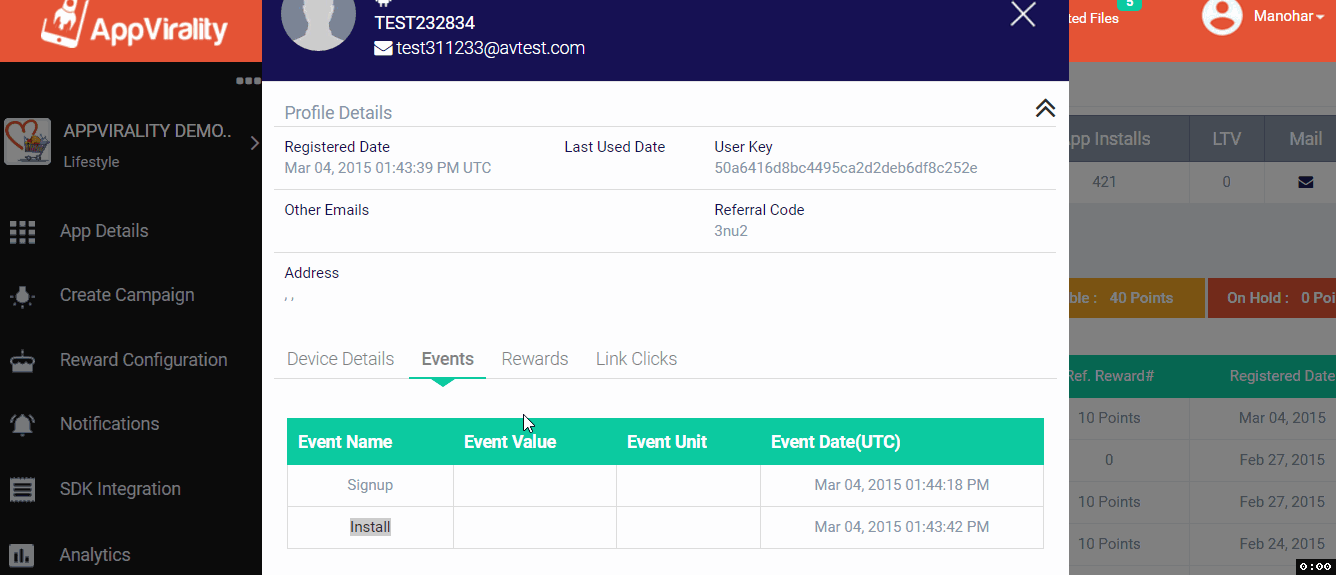Click the Install event cell
Image resolution: width=1336 pixels, height=575 pixels.
point(370,527)
